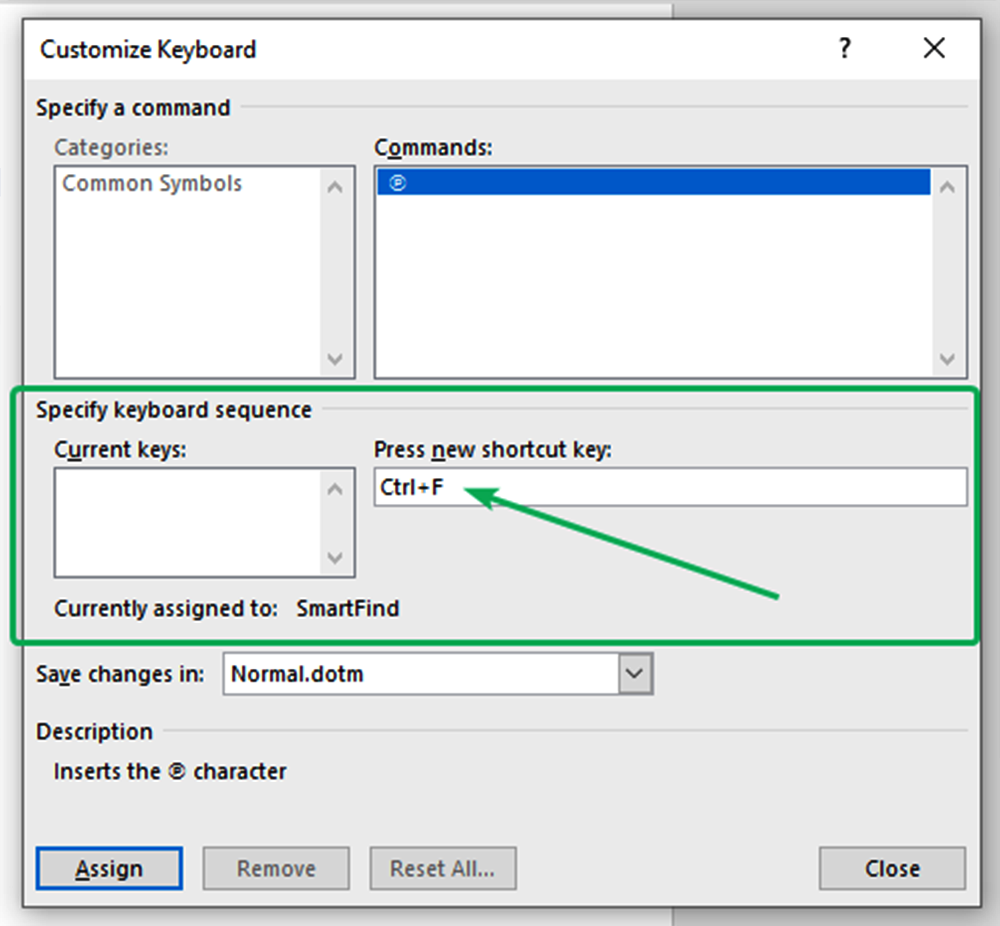Click the Categories scroll-down arrow
This screenshot has width=1000, height=926.
tap(336, 359)
